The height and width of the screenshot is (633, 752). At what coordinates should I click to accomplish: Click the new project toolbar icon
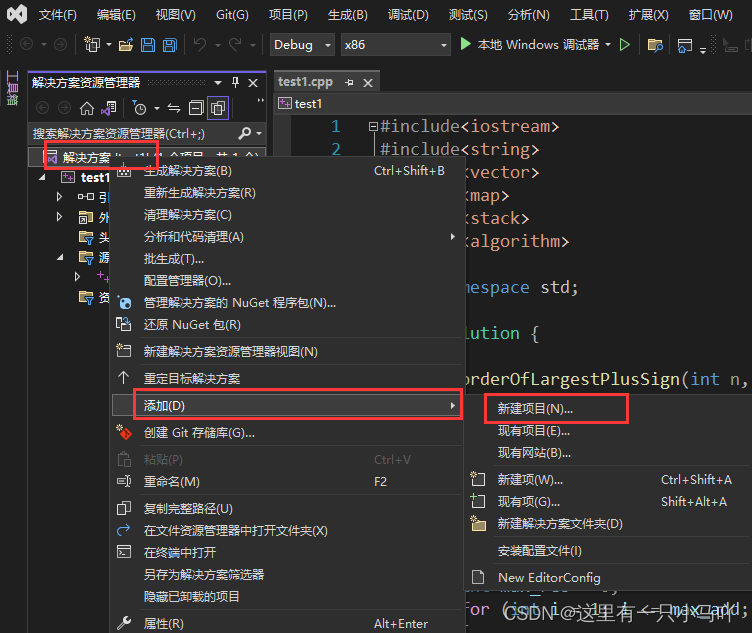[x=92, y=45]
